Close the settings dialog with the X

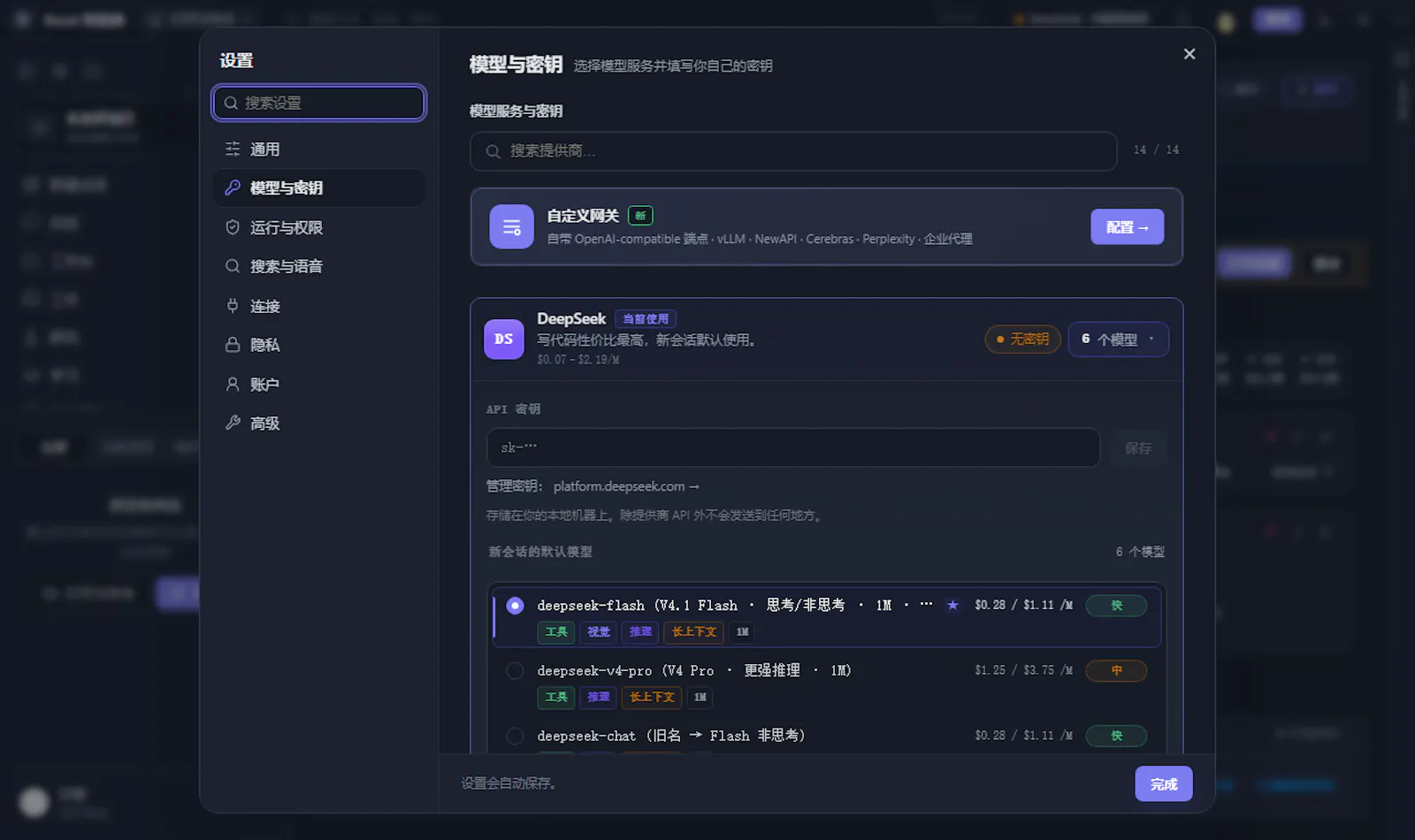click(x=1189, y=54)
